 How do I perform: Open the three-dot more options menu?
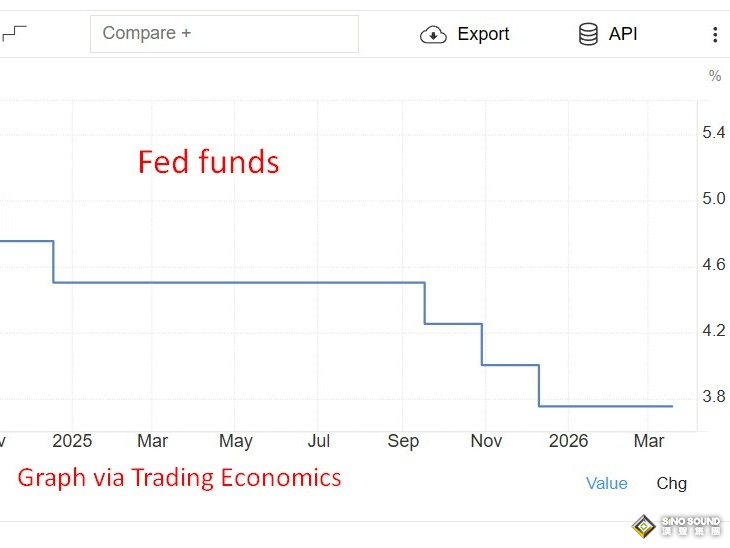(x=715, y=35)
